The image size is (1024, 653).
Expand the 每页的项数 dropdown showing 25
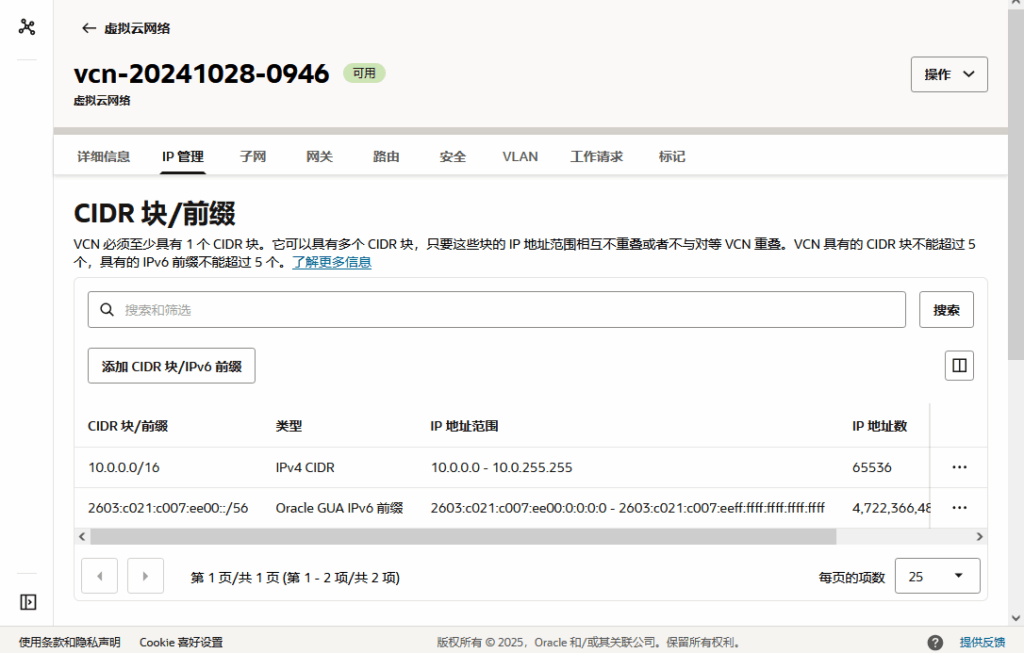click(937, 576)
